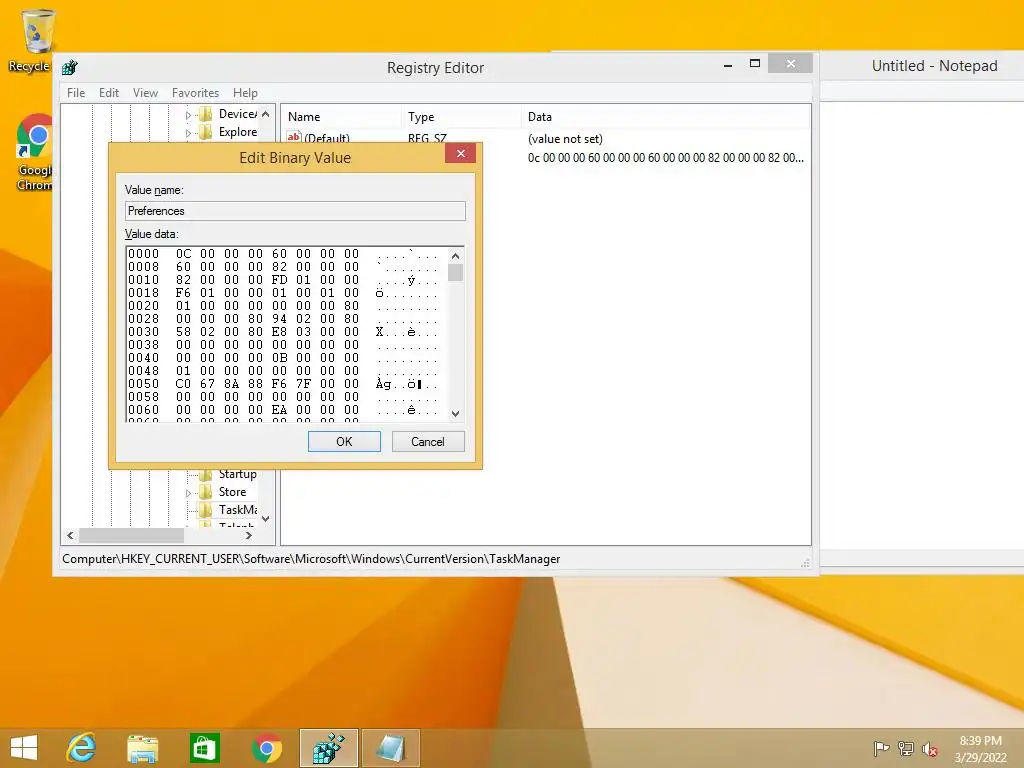Viewport: 1024px width, 768px height.
Task: Click the Windows Start button
Action: coord(24,747)
